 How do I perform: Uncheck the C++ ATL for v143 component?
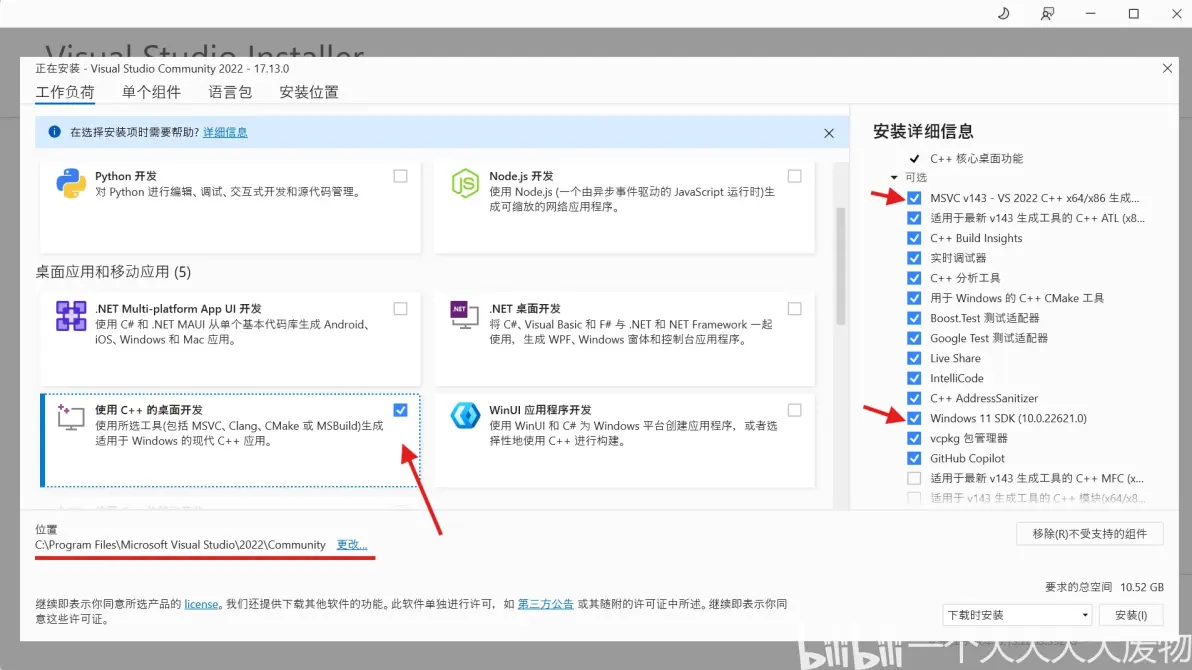click(x=914, y=218)
